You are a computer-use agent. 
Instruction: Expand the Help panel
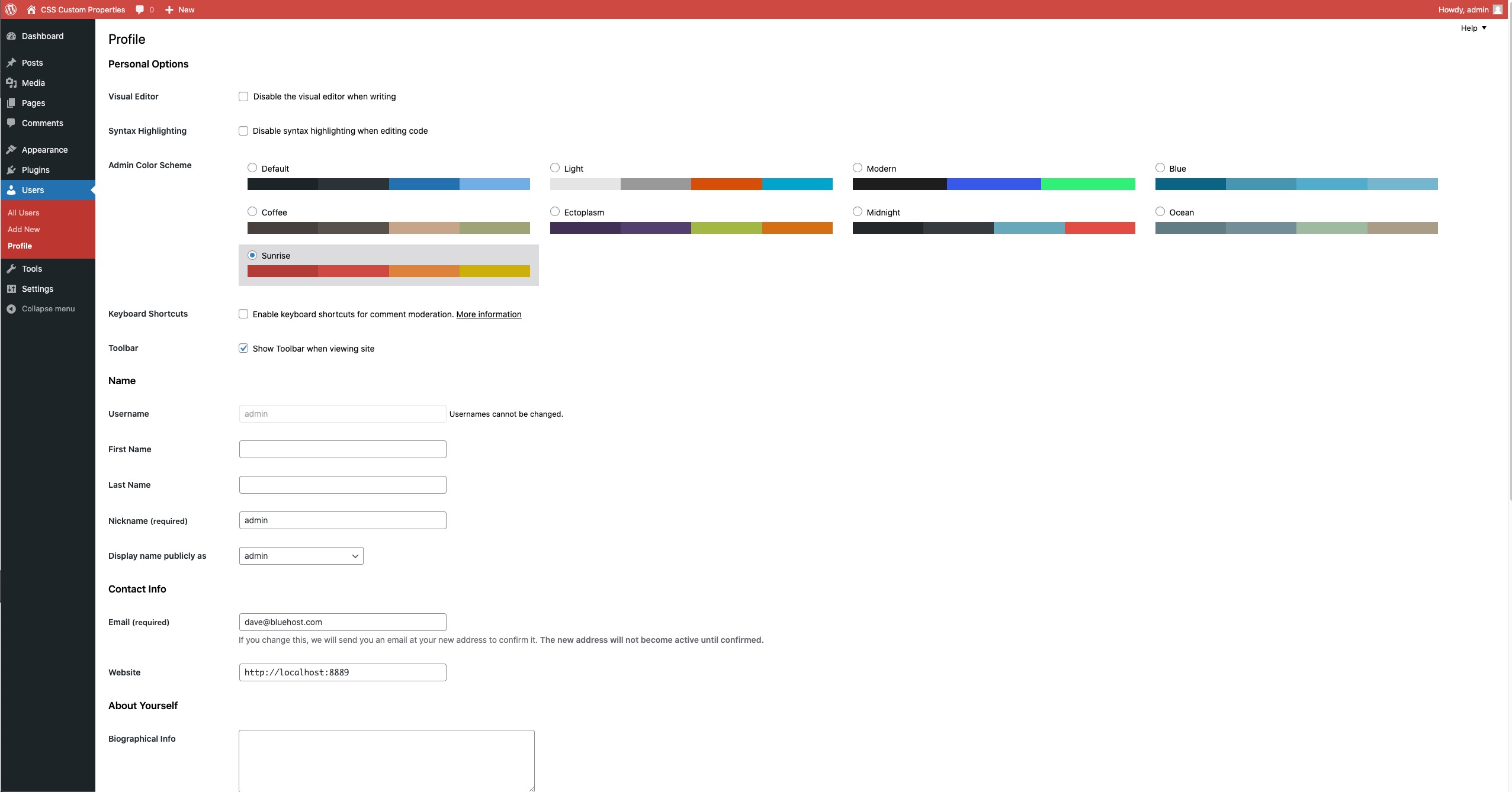pos(1472,27)
